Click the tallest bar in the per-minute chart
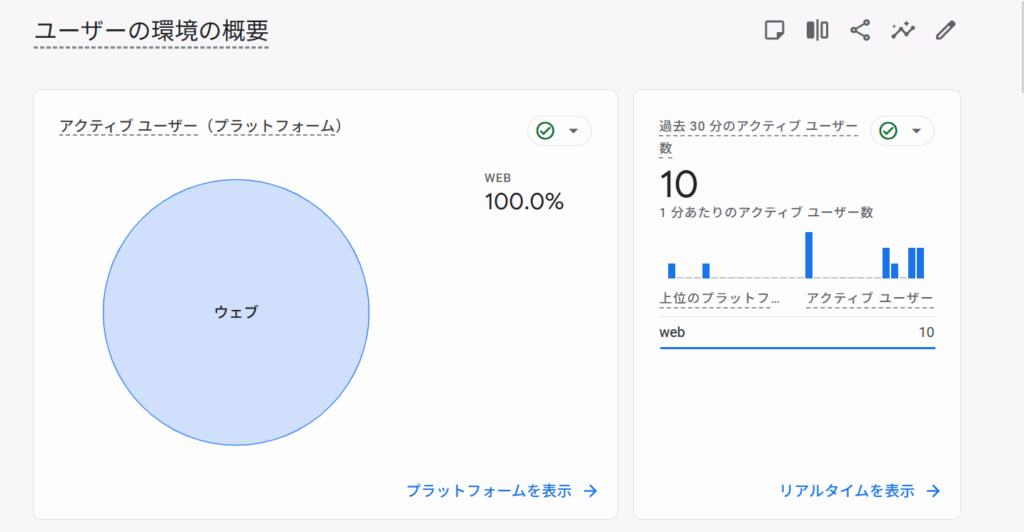The height and width of the screenshot is (532, 1024). [x=809, y=255]
